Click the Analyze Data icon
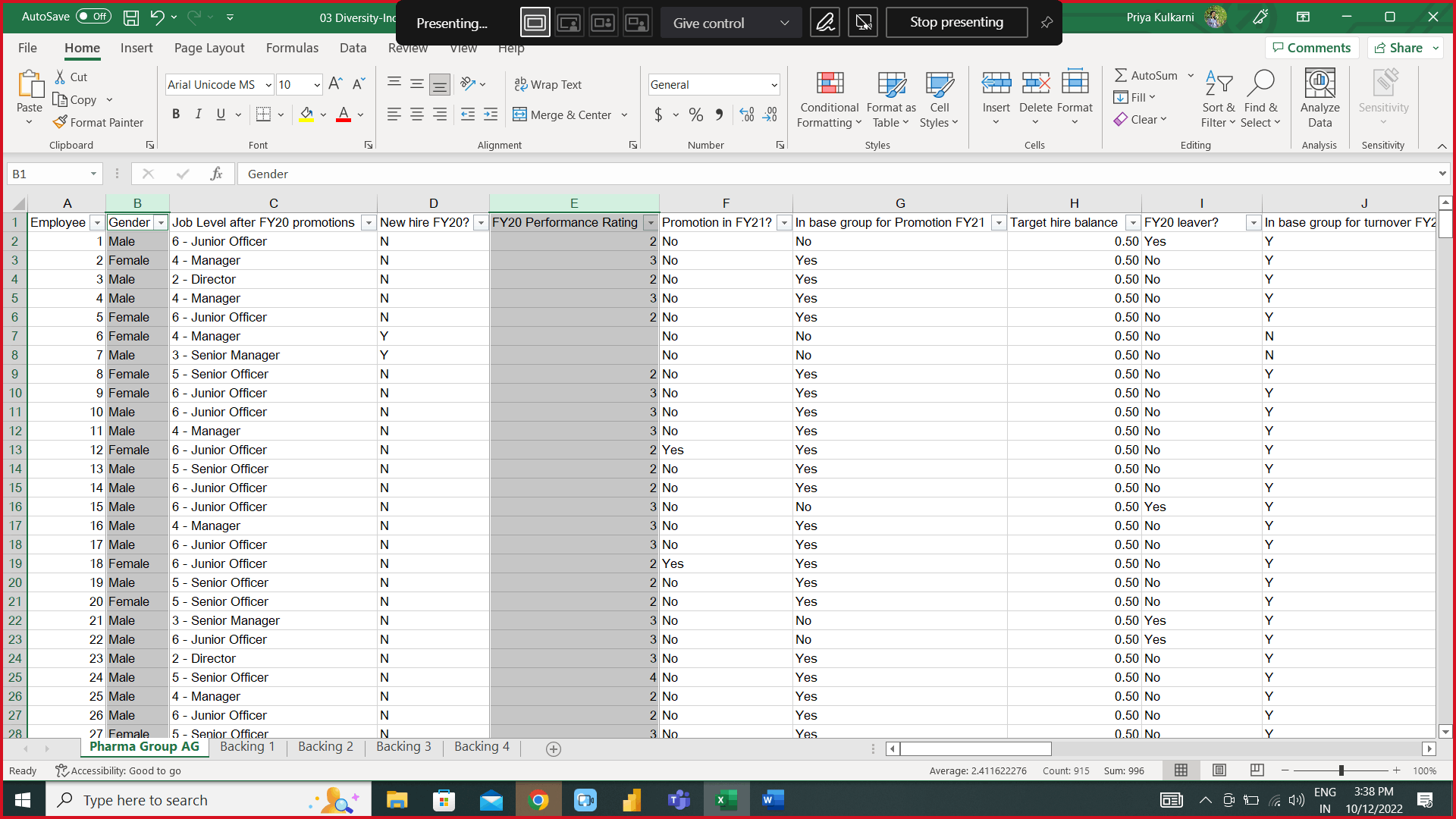 (1319, 99)
